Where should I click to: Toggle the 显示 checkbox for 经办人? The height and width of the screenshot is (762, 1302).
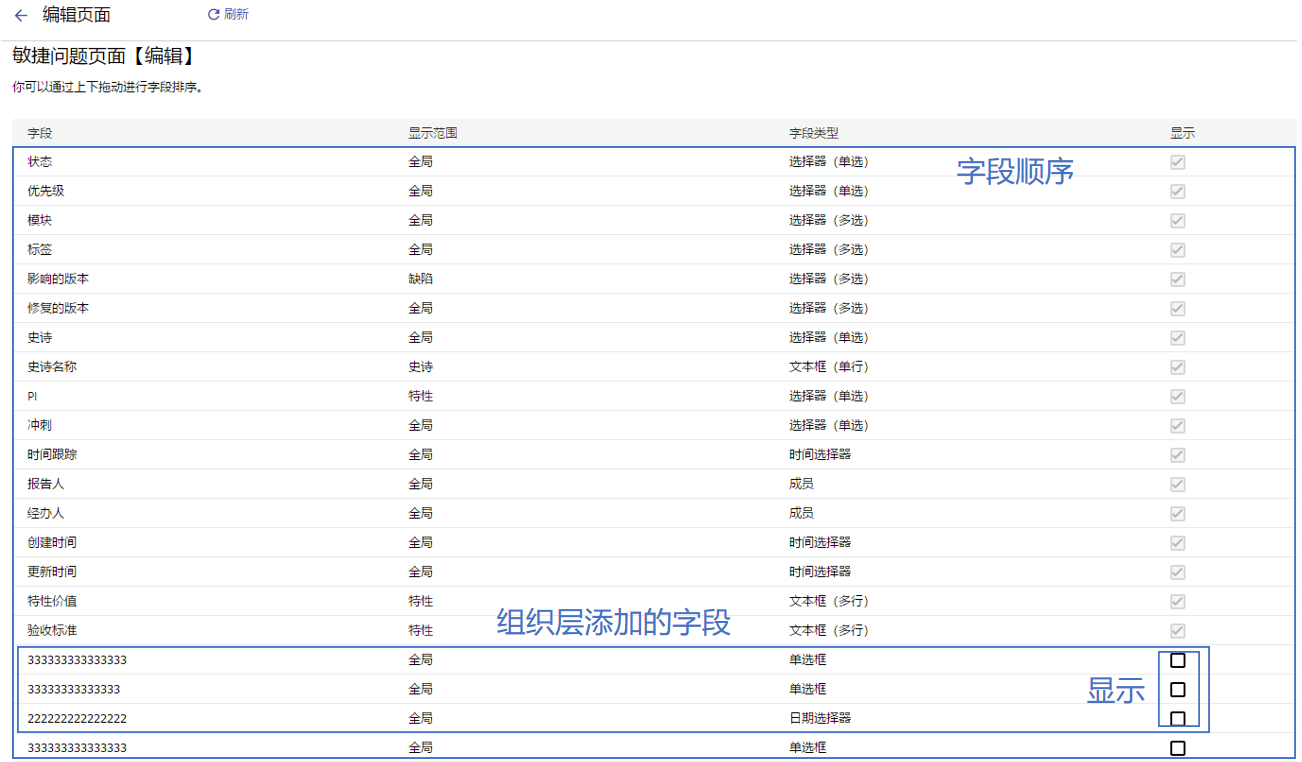pos(1178,513)
